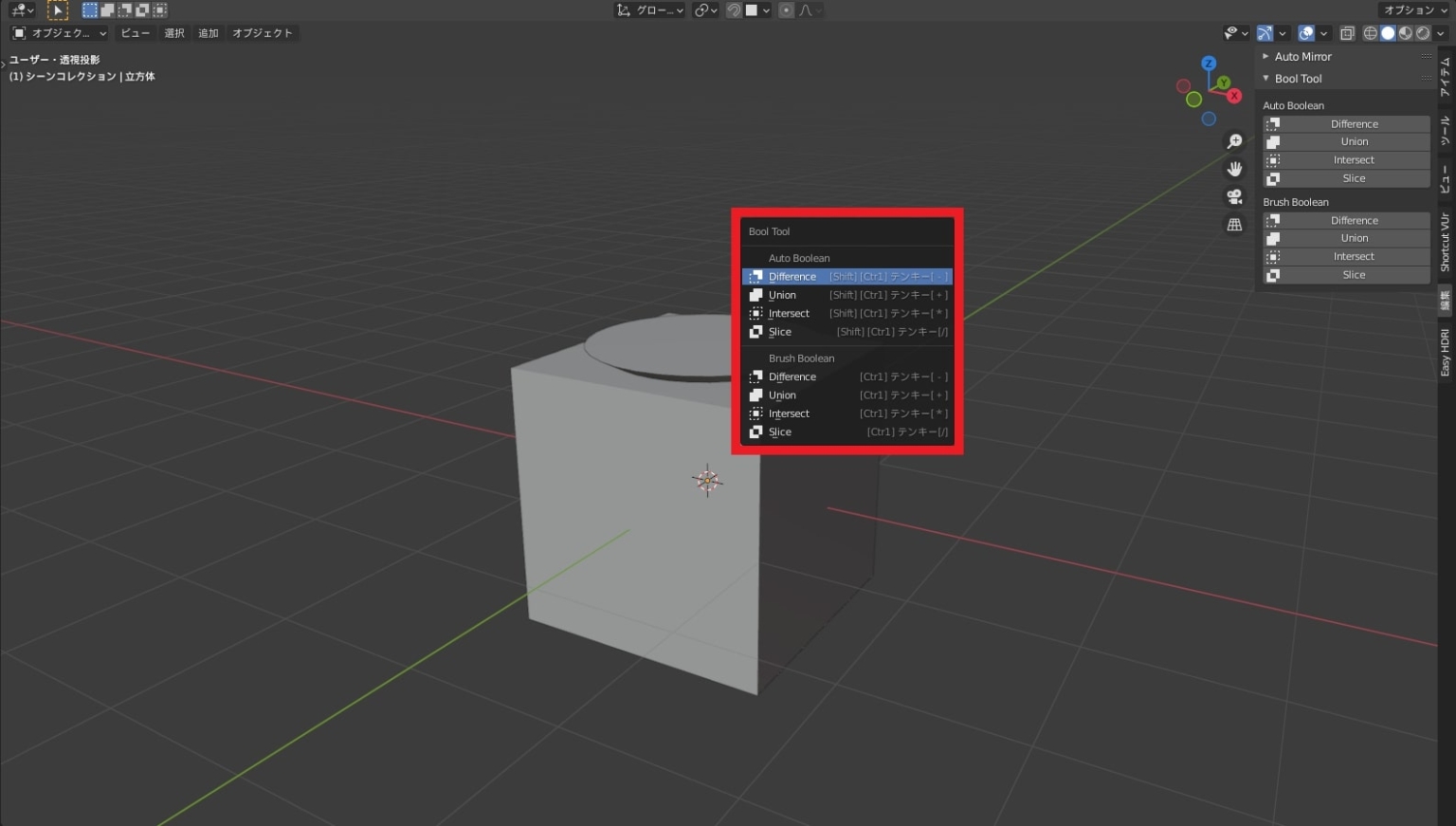Enable the snapping magnet icon
The width and height of the screenshot is (1456, 826).
[x=733, y=9]
